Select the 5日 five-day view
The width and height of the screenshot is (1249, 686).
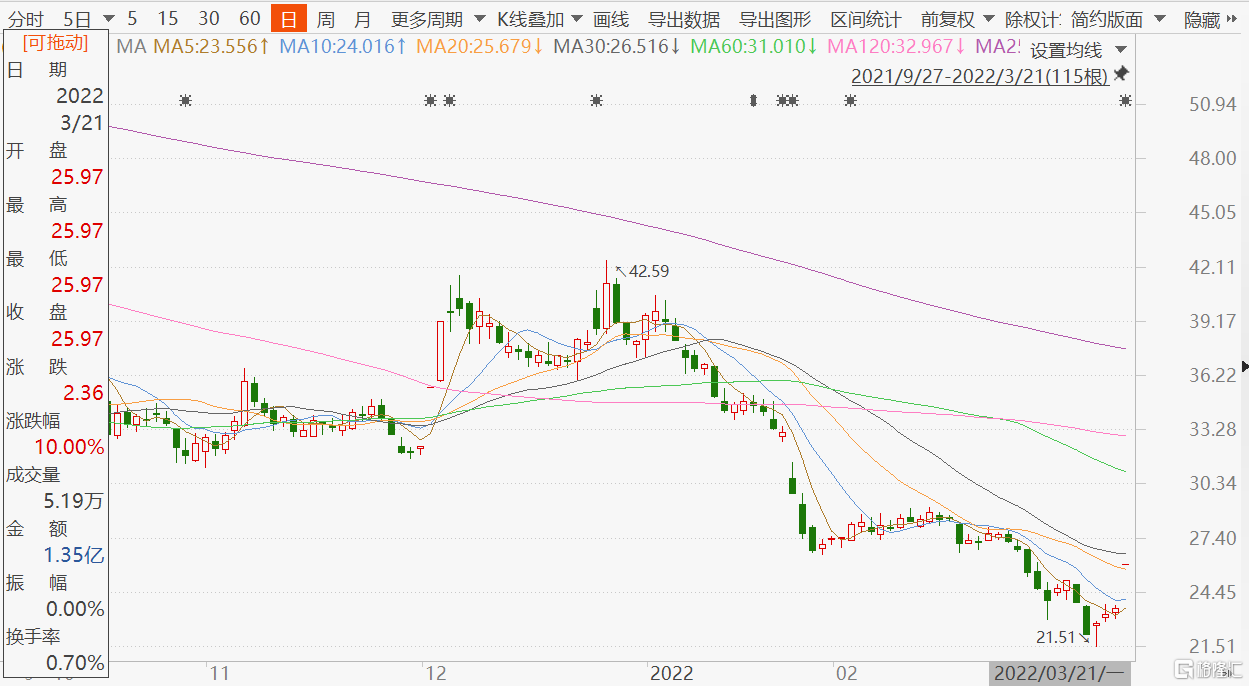(x=76, y=19)
